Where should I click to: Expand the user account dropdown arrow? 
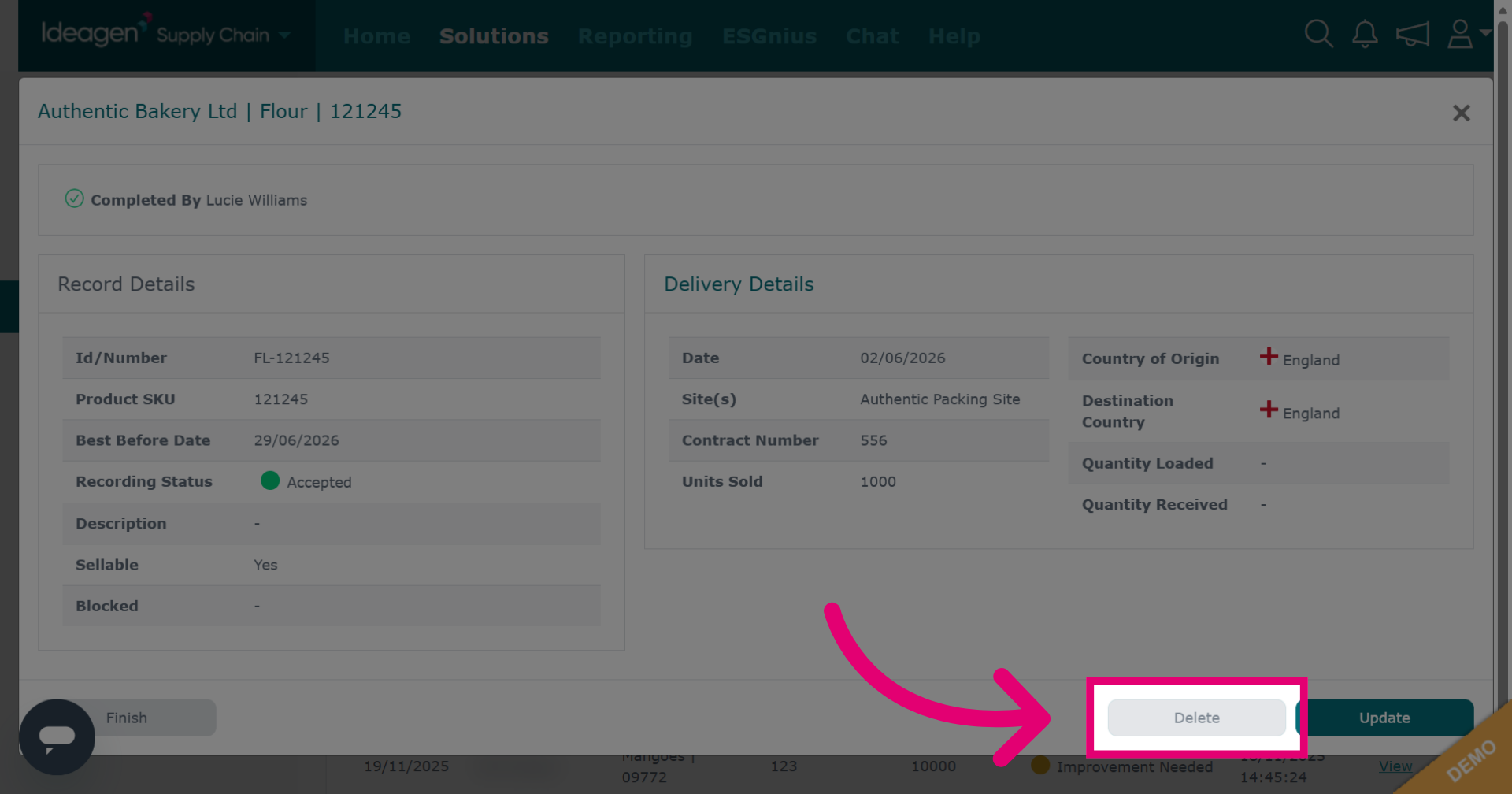1485,32
